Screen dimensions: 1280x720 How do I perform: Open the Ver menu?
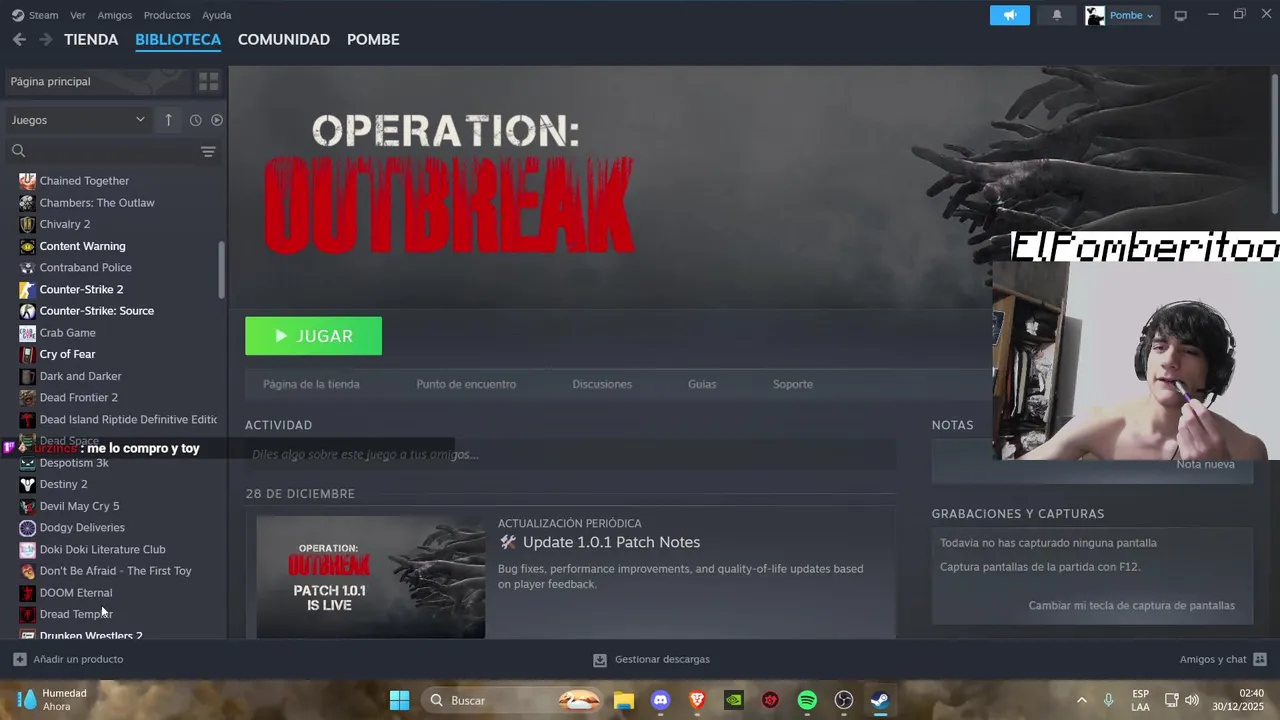pos(78,15)
